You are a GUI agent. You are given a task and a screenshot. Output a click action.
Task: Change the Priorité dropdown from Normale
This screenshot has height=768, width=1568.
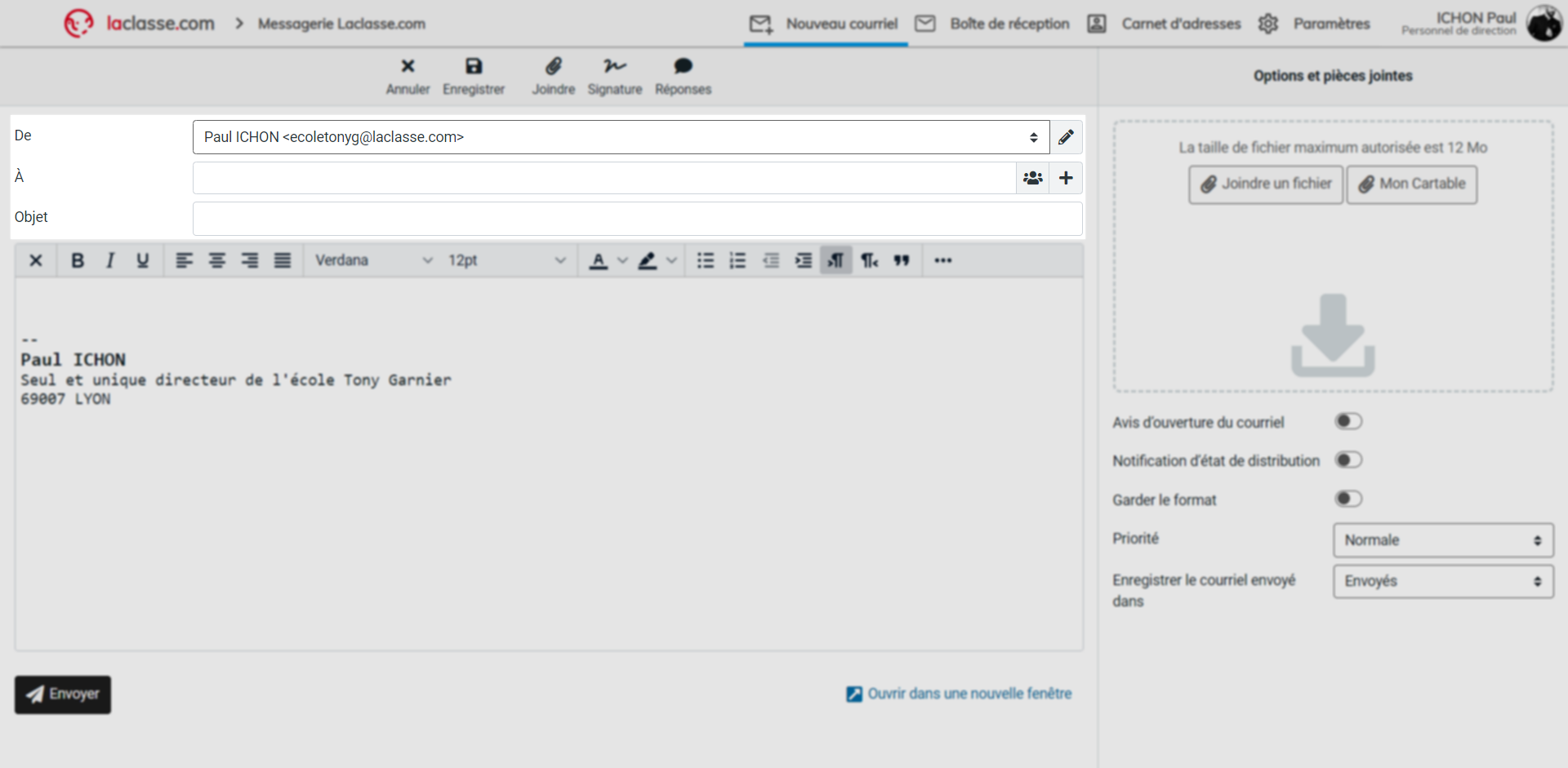point(1442,539)
